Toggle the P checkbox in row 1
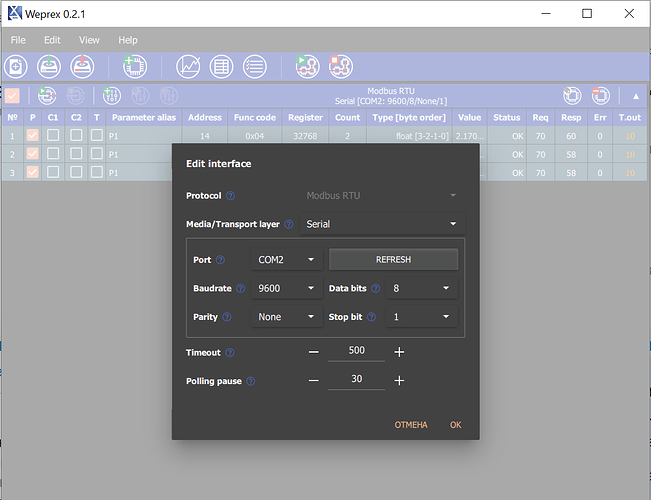651x500 pixels. pyautogui.click(x=32, y=135)
